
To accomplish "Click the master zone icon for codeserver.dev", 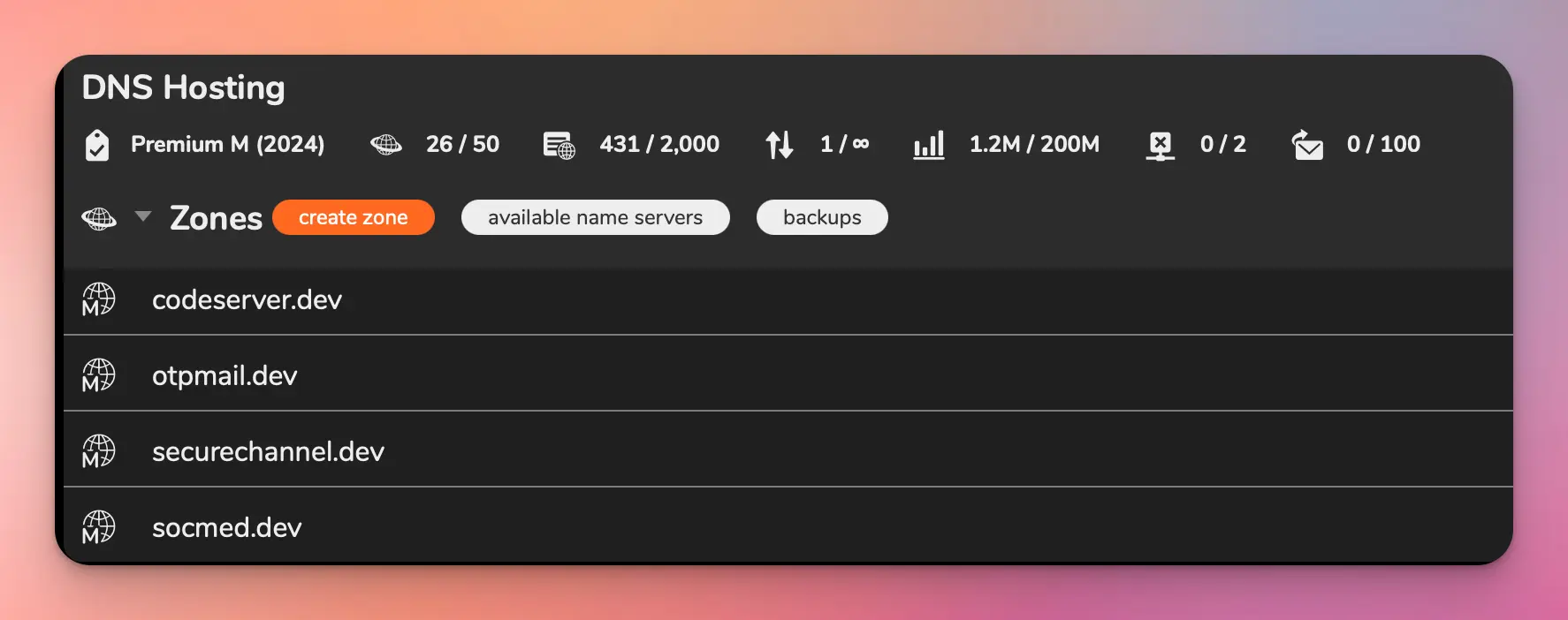I will 98,299.
